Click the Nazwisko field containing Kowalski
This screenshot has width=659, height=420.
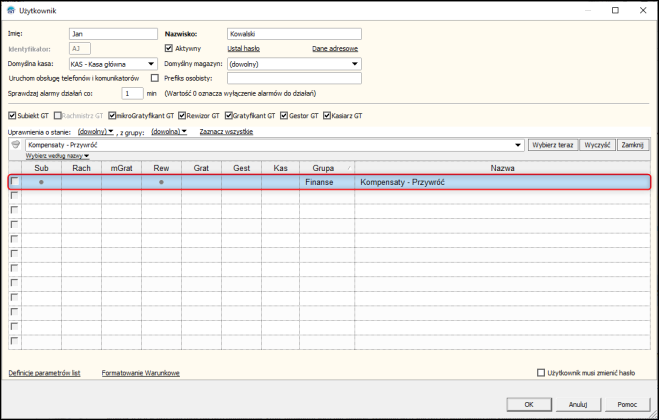[294, 34]
